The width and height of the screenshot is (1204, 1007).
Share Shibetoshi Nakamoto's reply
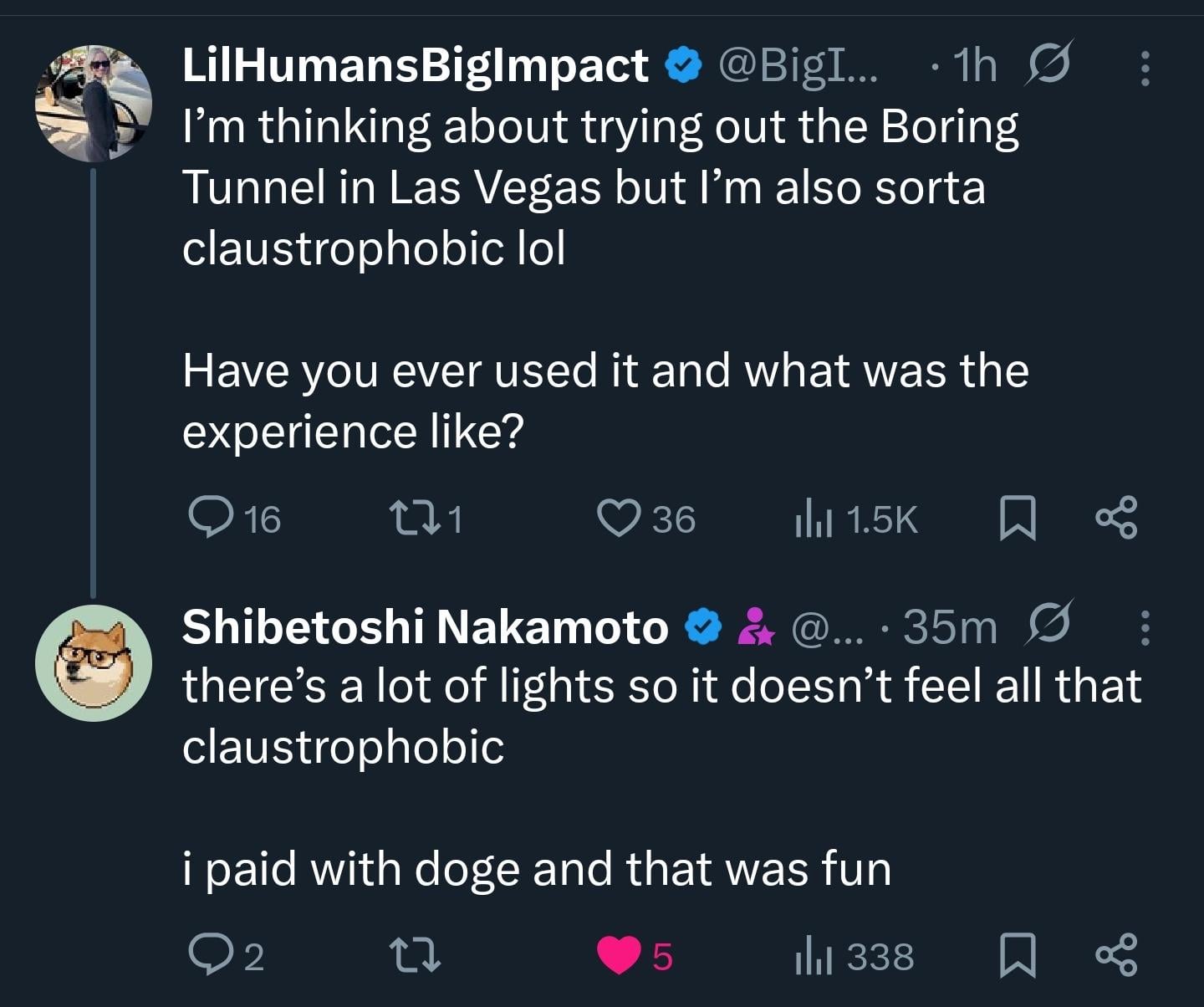coord(1117,954)
